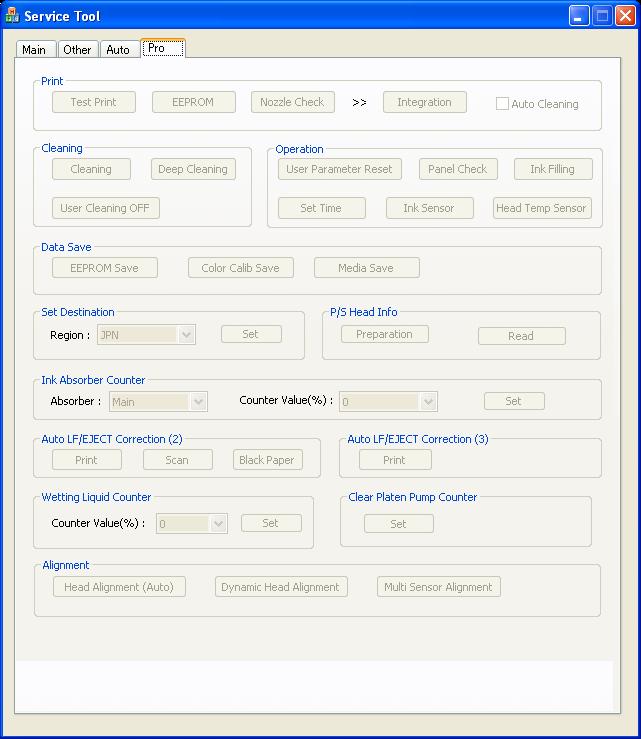Screen dimensions: 641x739
Task: Open the Region dropdown showing JPN
Action: pos(186,335)
